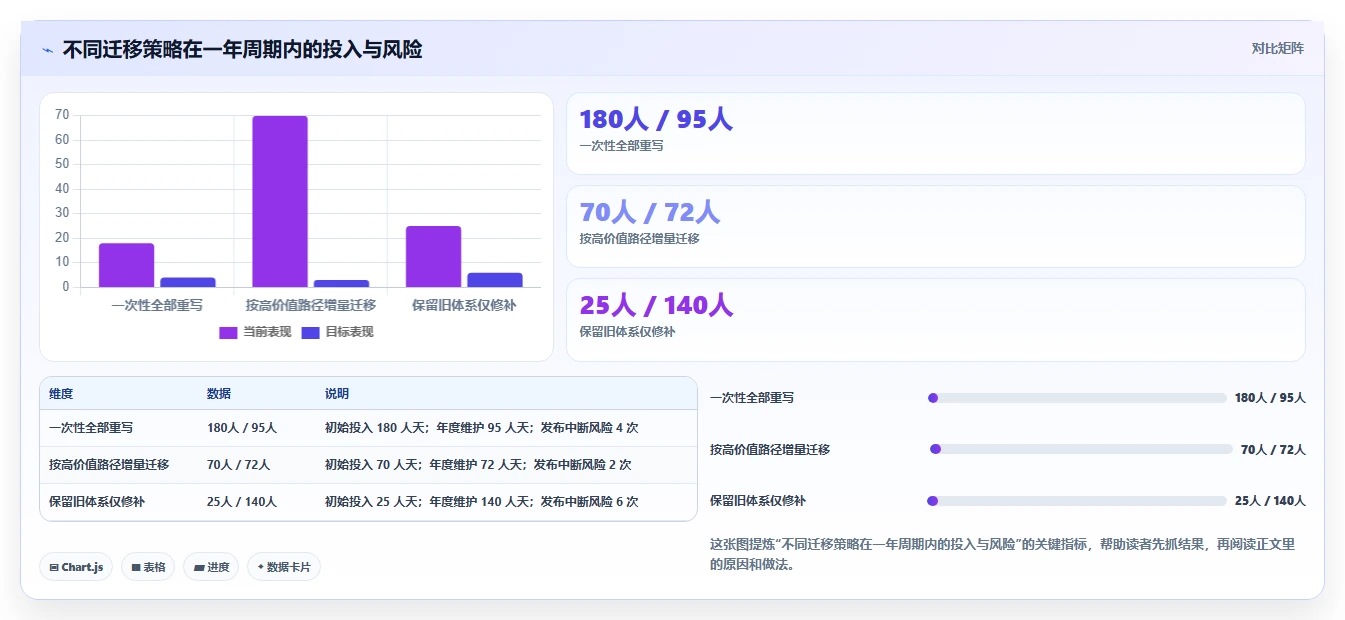Open the 70人 / 72人 data card
The image size is (1345, 620).
935,226
